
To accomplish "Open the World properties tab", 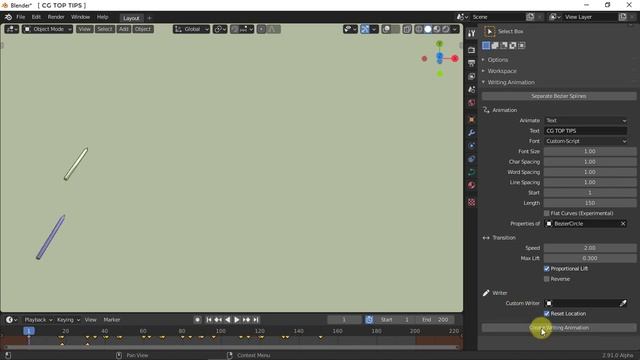I will 471,102.
